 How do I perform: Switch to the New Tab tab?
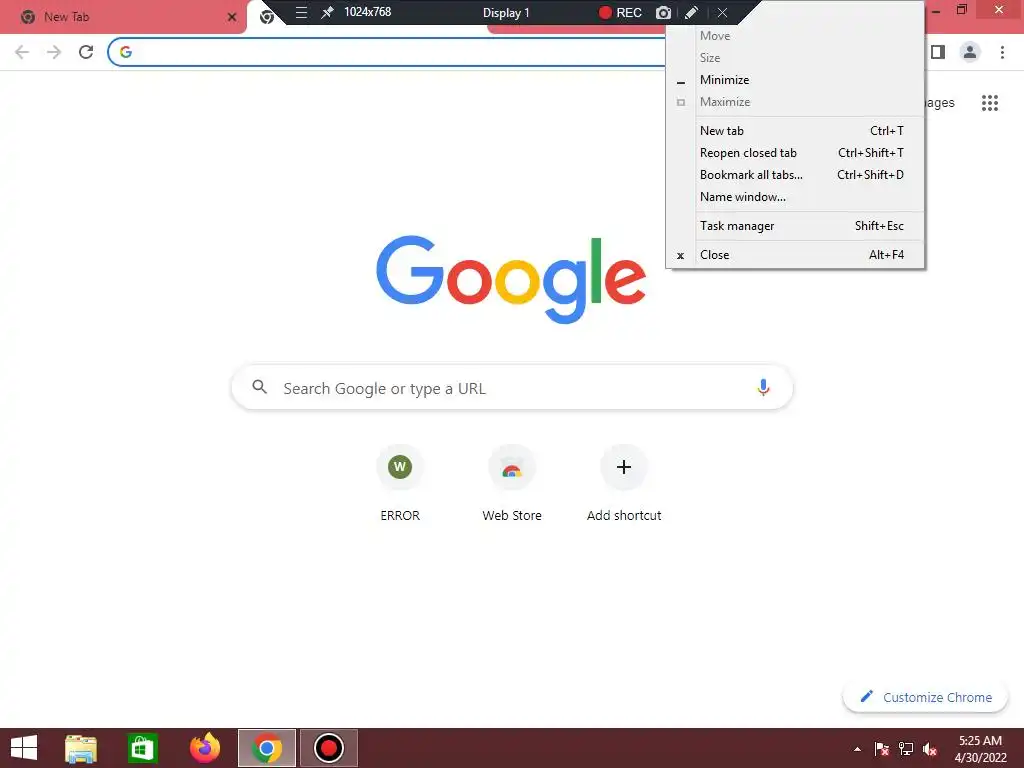point(123,17)
